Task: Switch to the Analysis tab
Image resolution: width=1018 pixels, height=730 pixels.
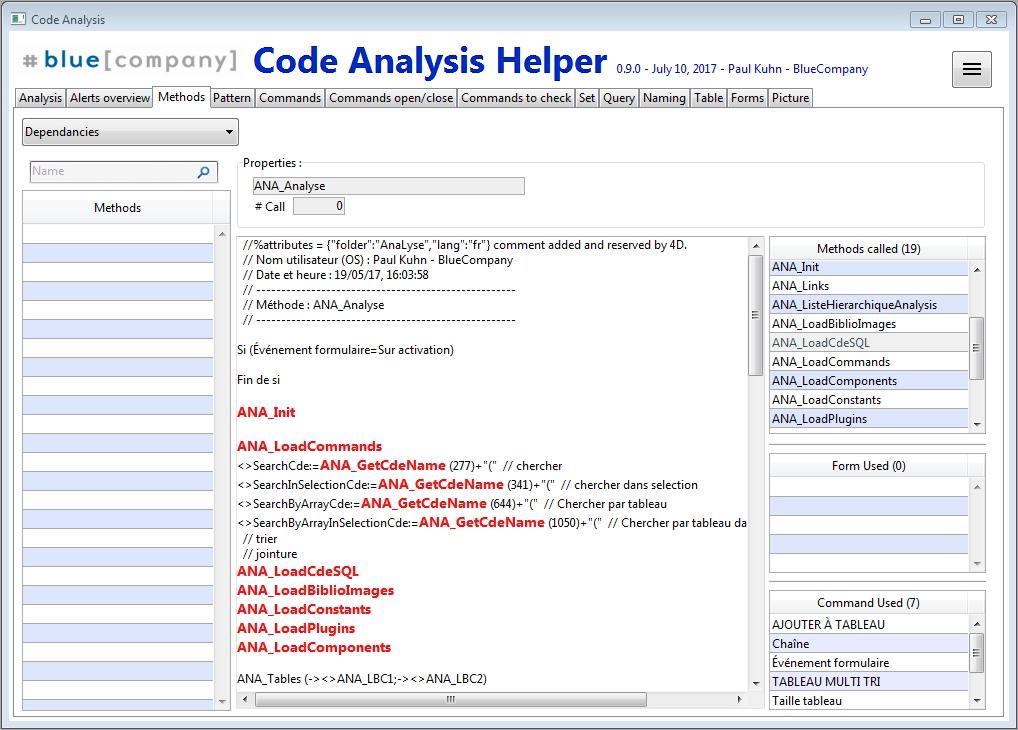Action: 40,98
